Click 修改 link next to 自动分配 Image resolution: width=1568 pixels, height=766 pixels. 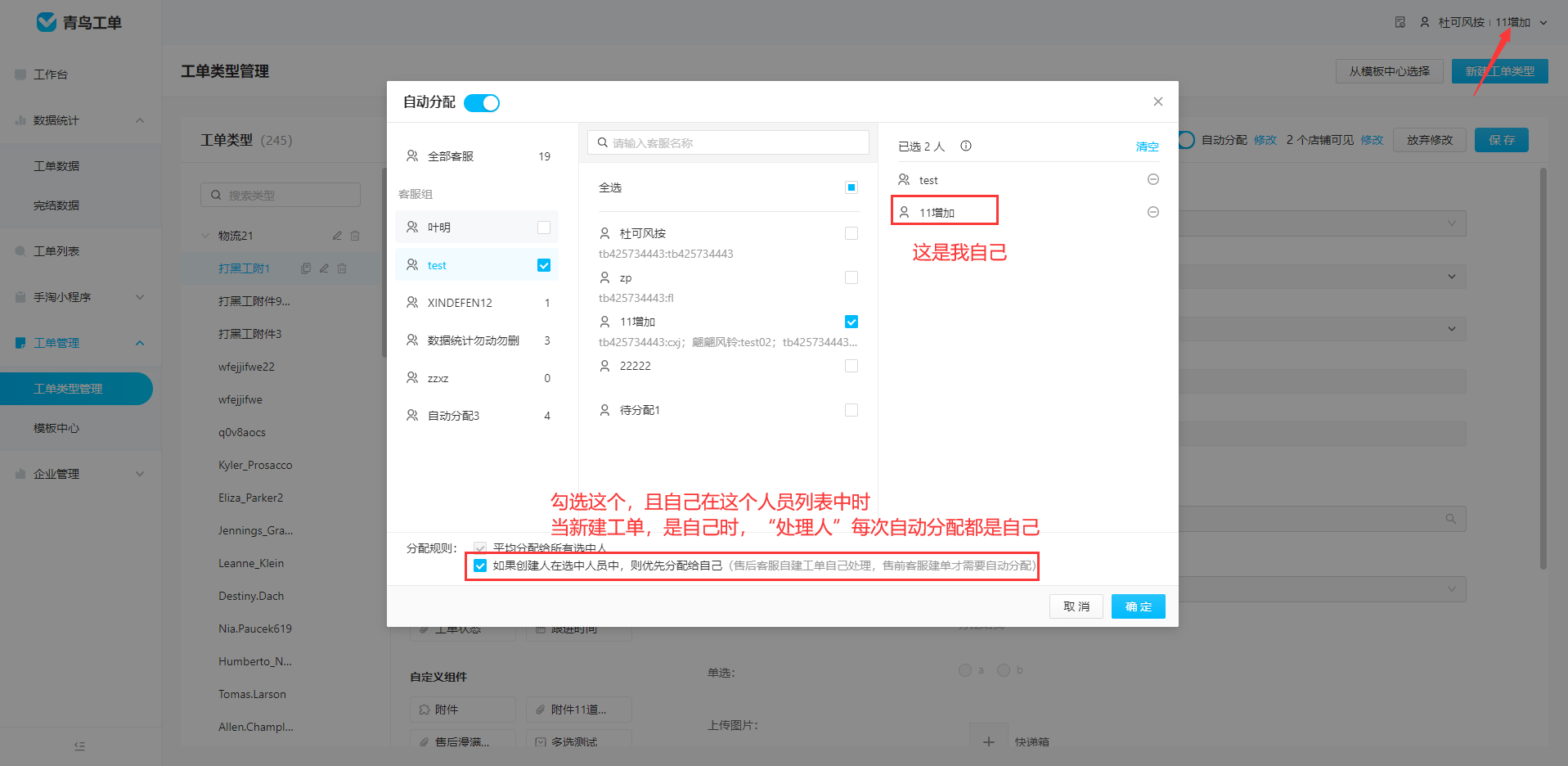click(1265, 140)
